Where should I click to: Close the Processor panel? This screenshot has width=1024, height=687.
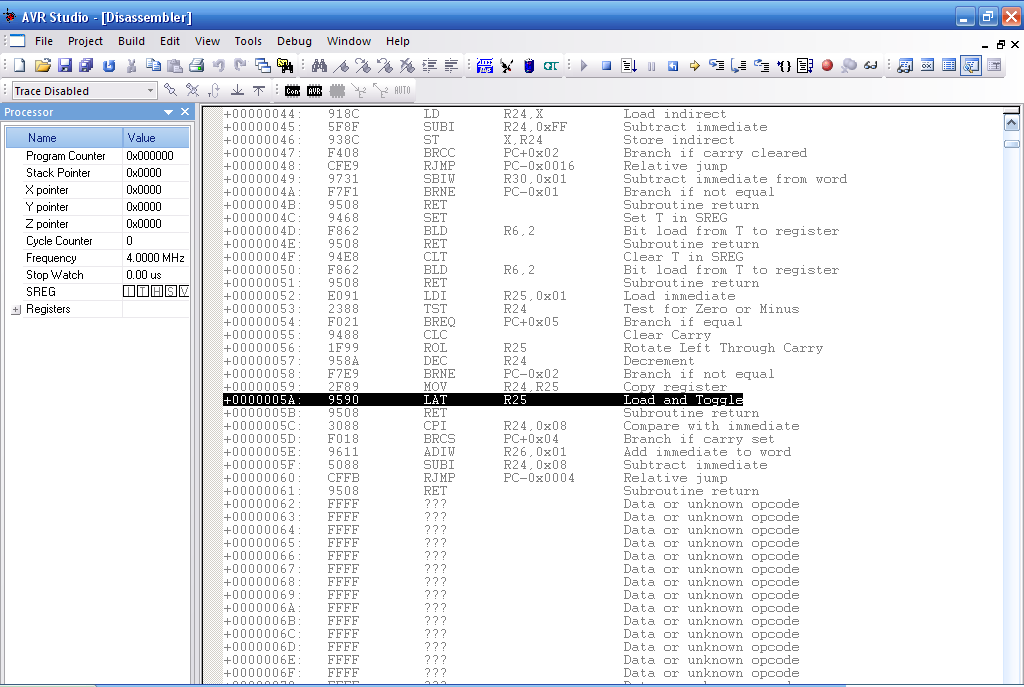pos(185,112)
